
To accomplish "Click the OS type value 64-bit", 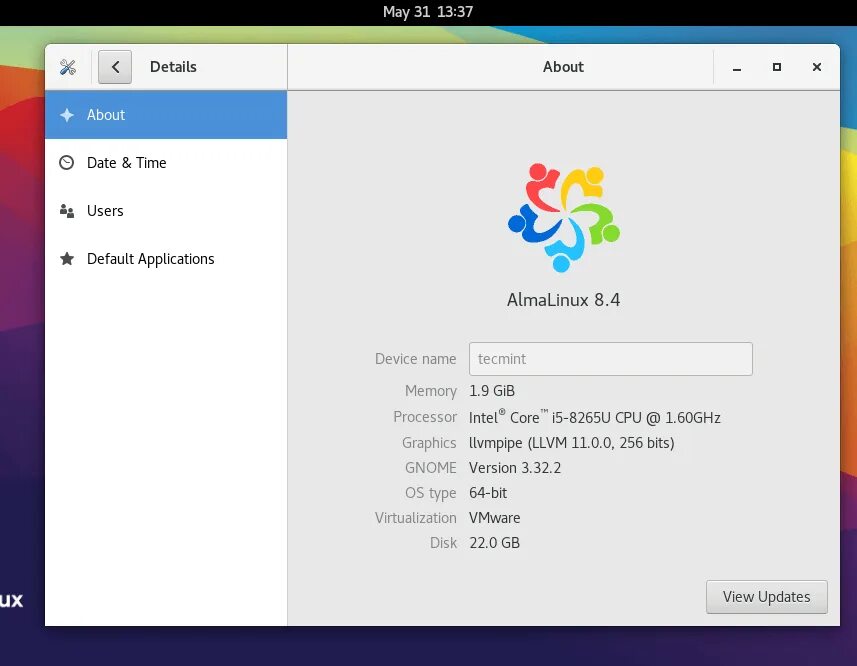I will click(488, 493).
